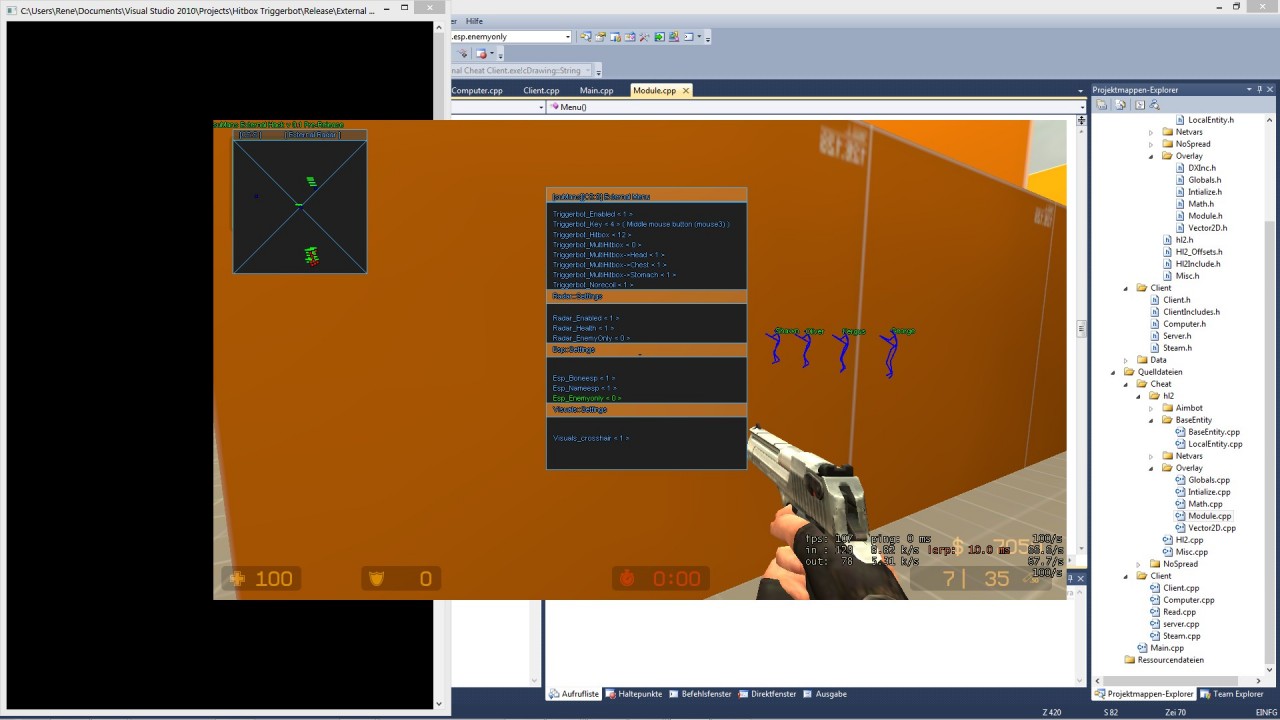Open the Extension Manager toolbar icon
Viewport: 1280px width, 720px height.
pyautogui.click(x=674, y=37)
